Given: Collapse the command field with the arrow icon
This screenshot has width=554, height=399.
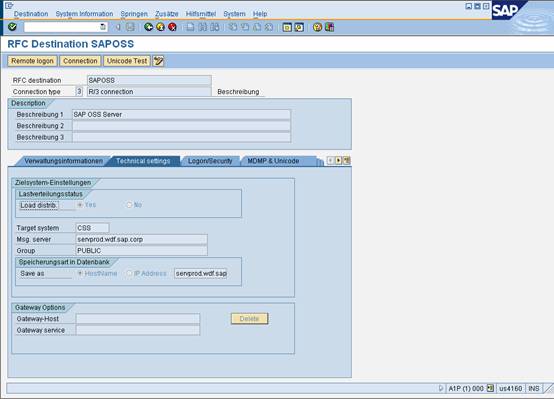Looking at the screenshot, I should 118,27.
